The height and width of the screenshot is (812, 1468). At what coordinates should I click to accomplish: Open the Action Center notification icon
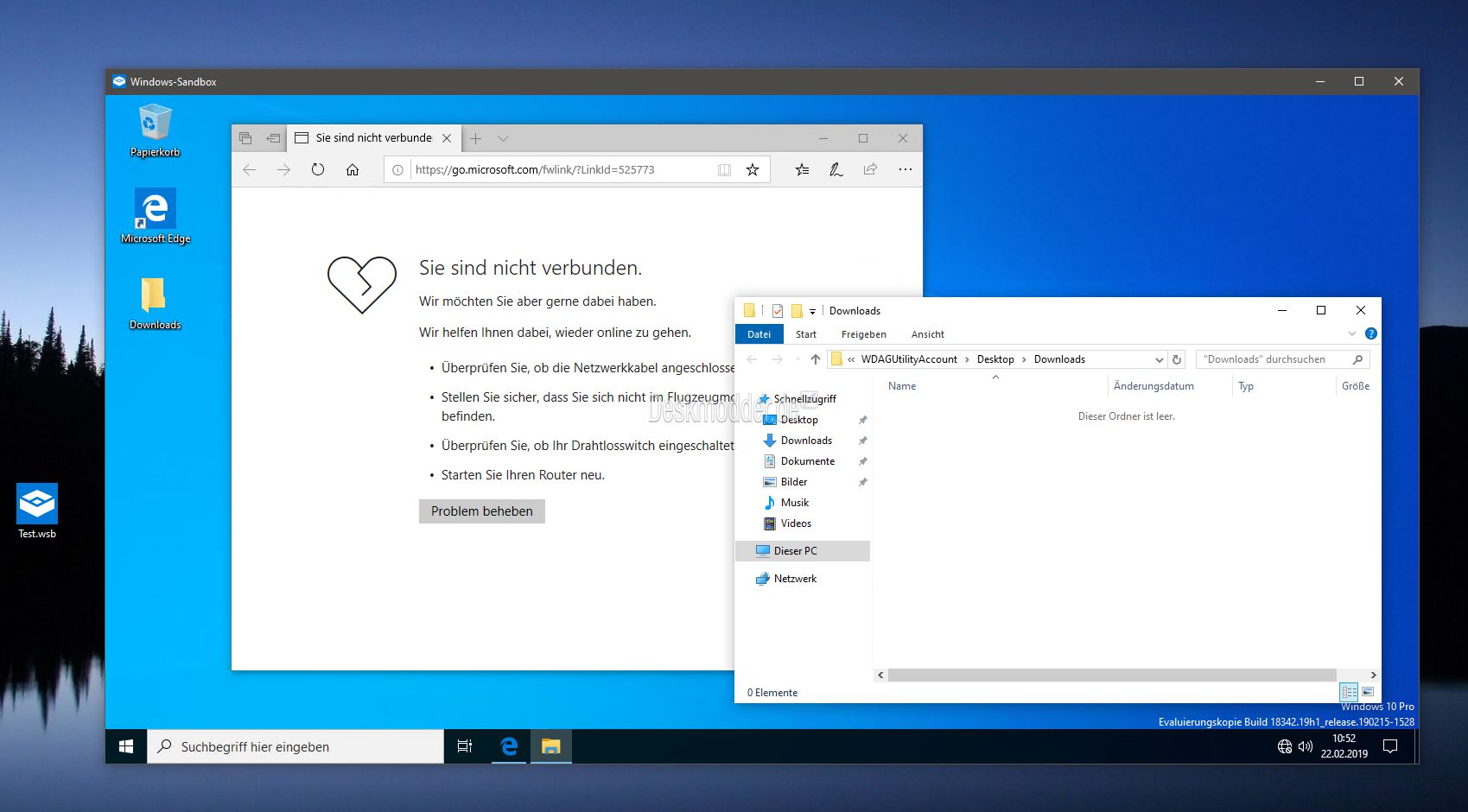coord(1390,746)
